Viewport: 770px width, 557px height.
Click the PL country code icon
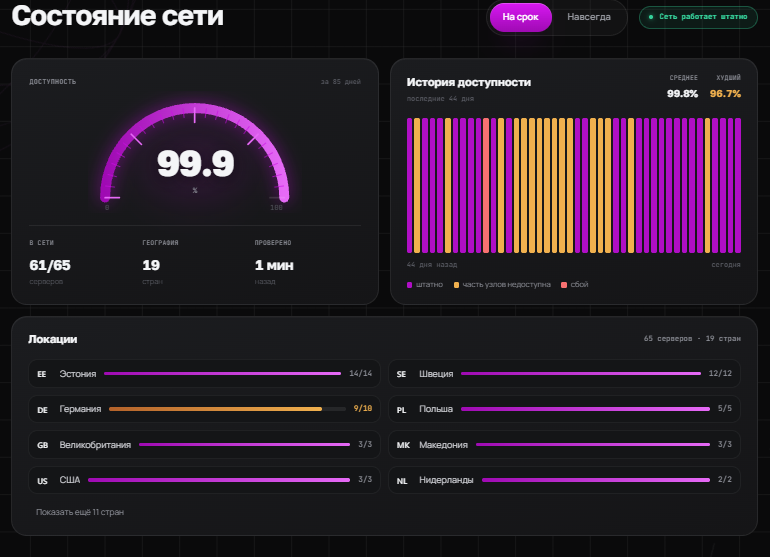pos(401,410)
